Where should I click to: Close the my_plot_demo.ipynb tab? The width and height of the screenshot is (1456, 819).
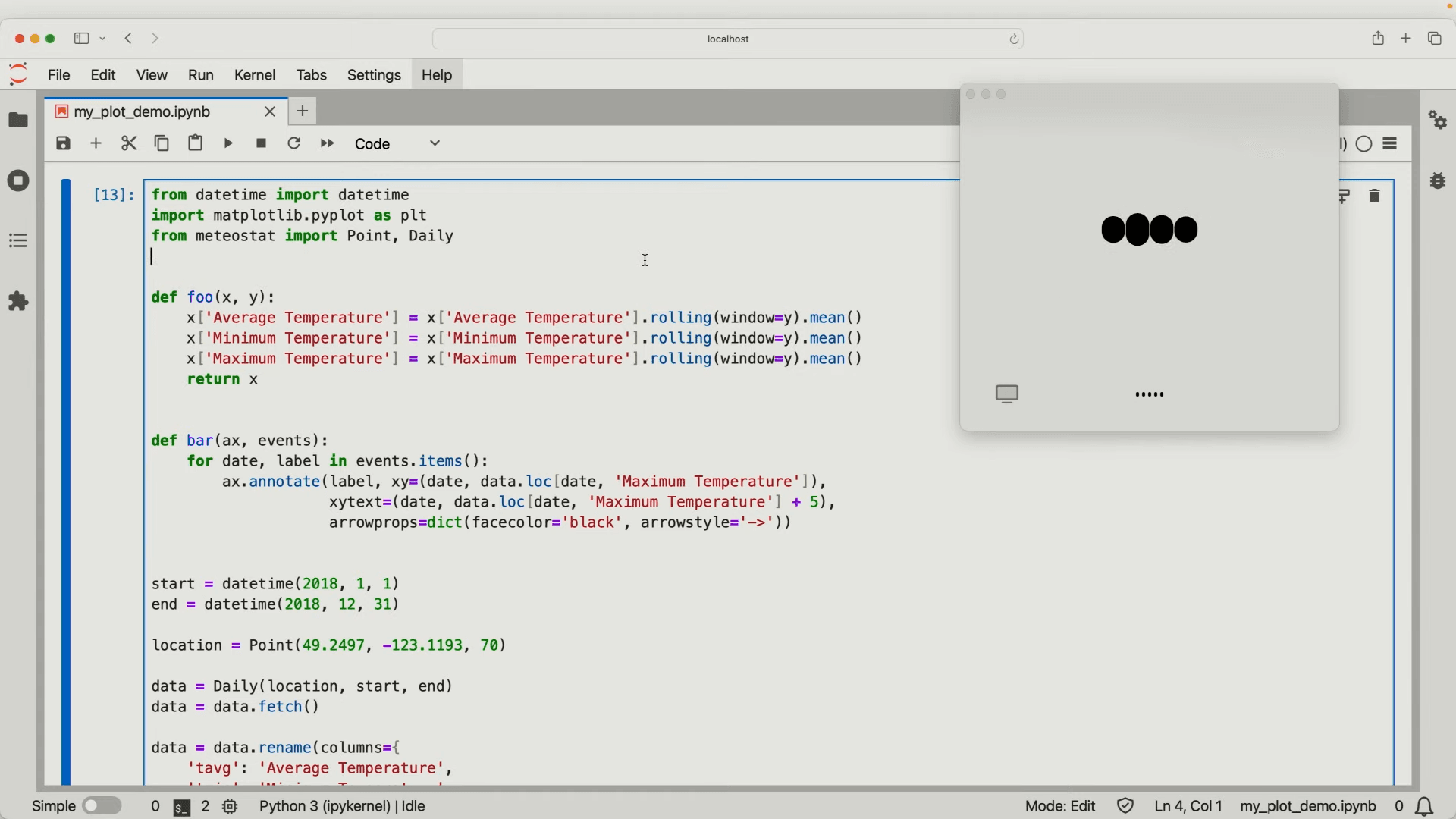(270, 111)
